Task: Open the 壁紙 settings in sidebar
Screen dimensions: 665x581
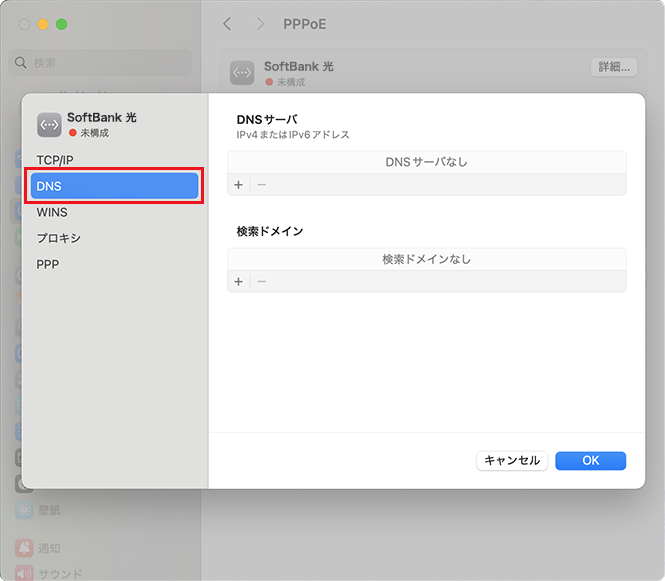Action: pos(48,510)
